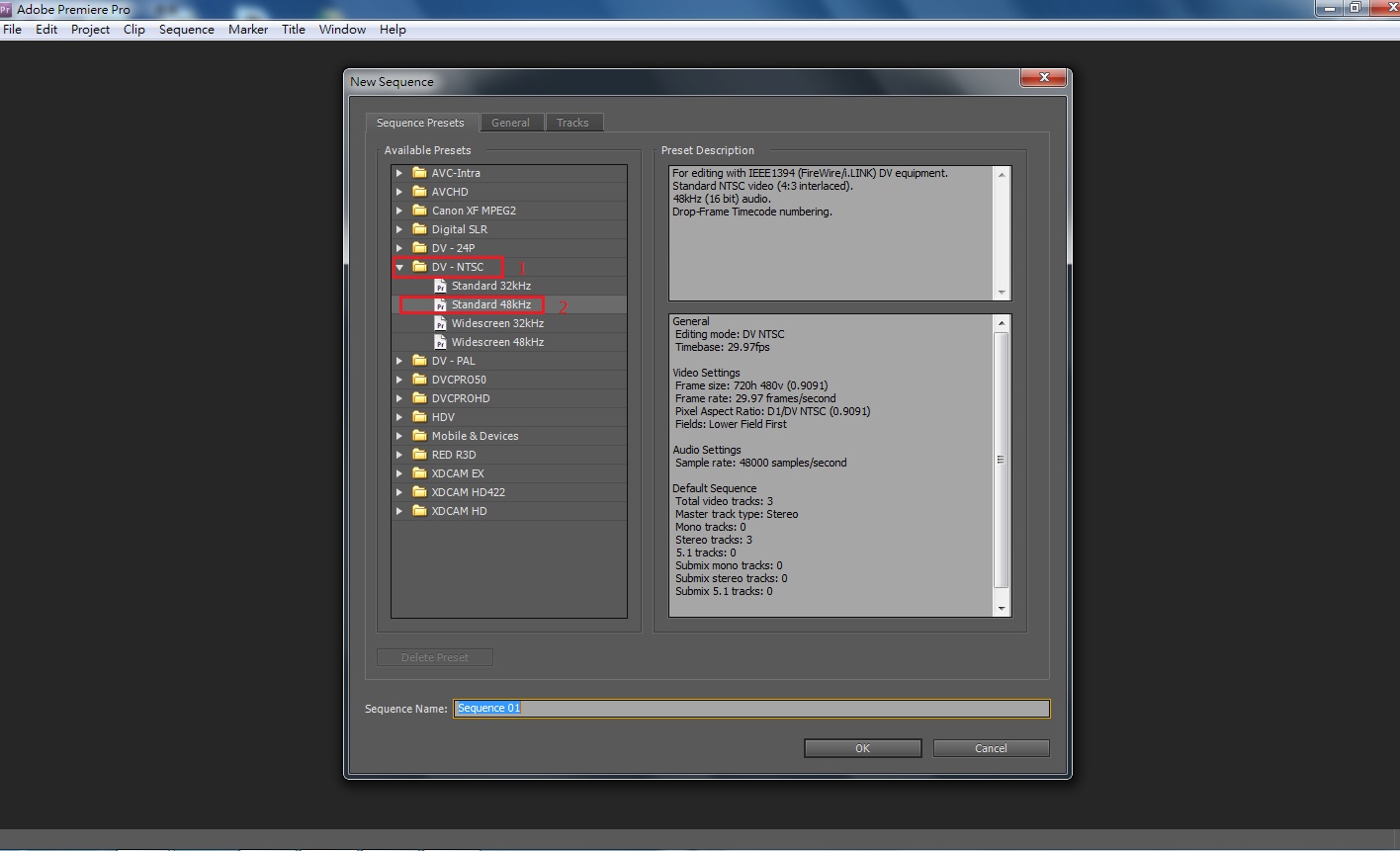This screenshot has width=1400, height=851.
Task: Open the Clip menu
Action: click(134, 30)
